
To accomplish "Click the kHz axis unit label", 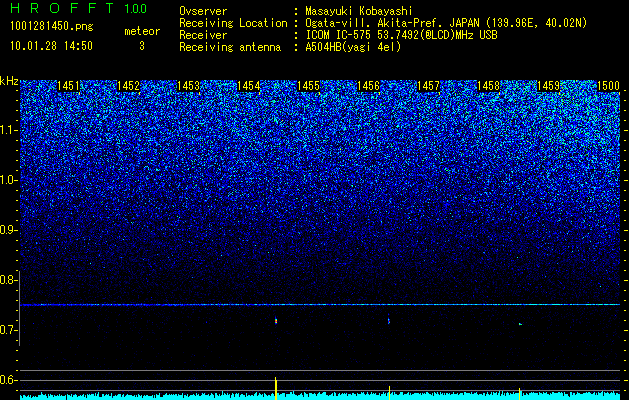I will (9, 81).
